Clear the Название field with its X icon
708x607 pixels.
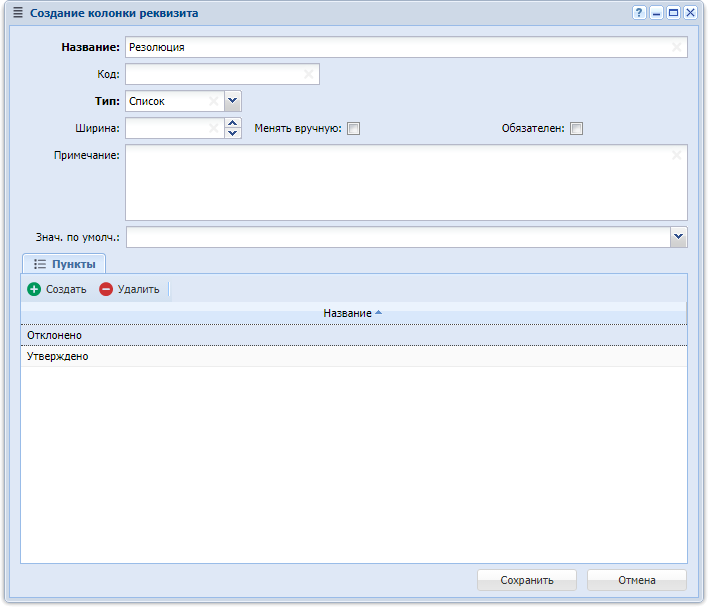pyautogui.click(x=676, y=47)
